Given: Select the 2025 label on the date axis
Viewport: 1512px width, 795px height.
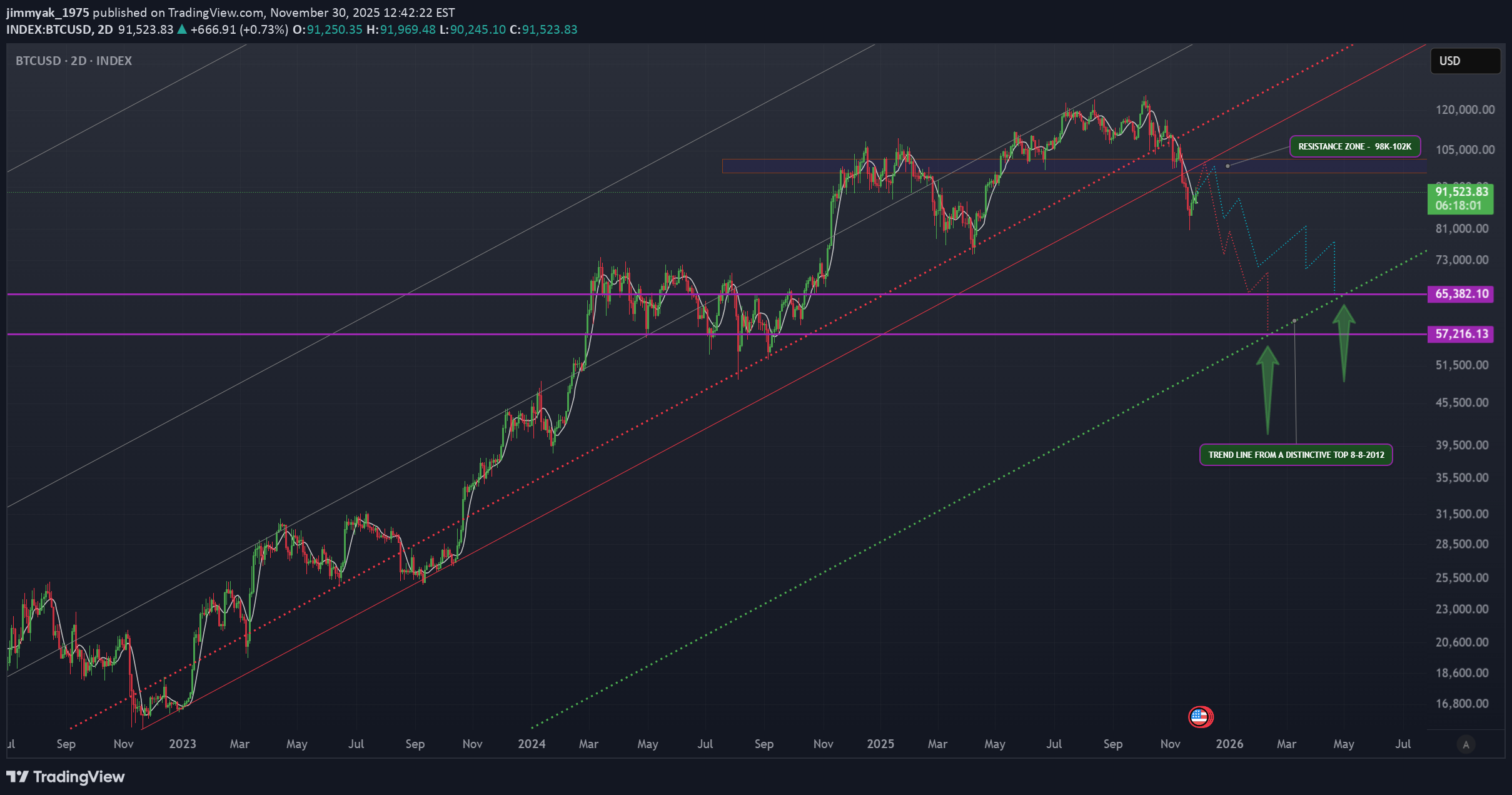Looking at the screenshot, I should [x=881, y=744].
